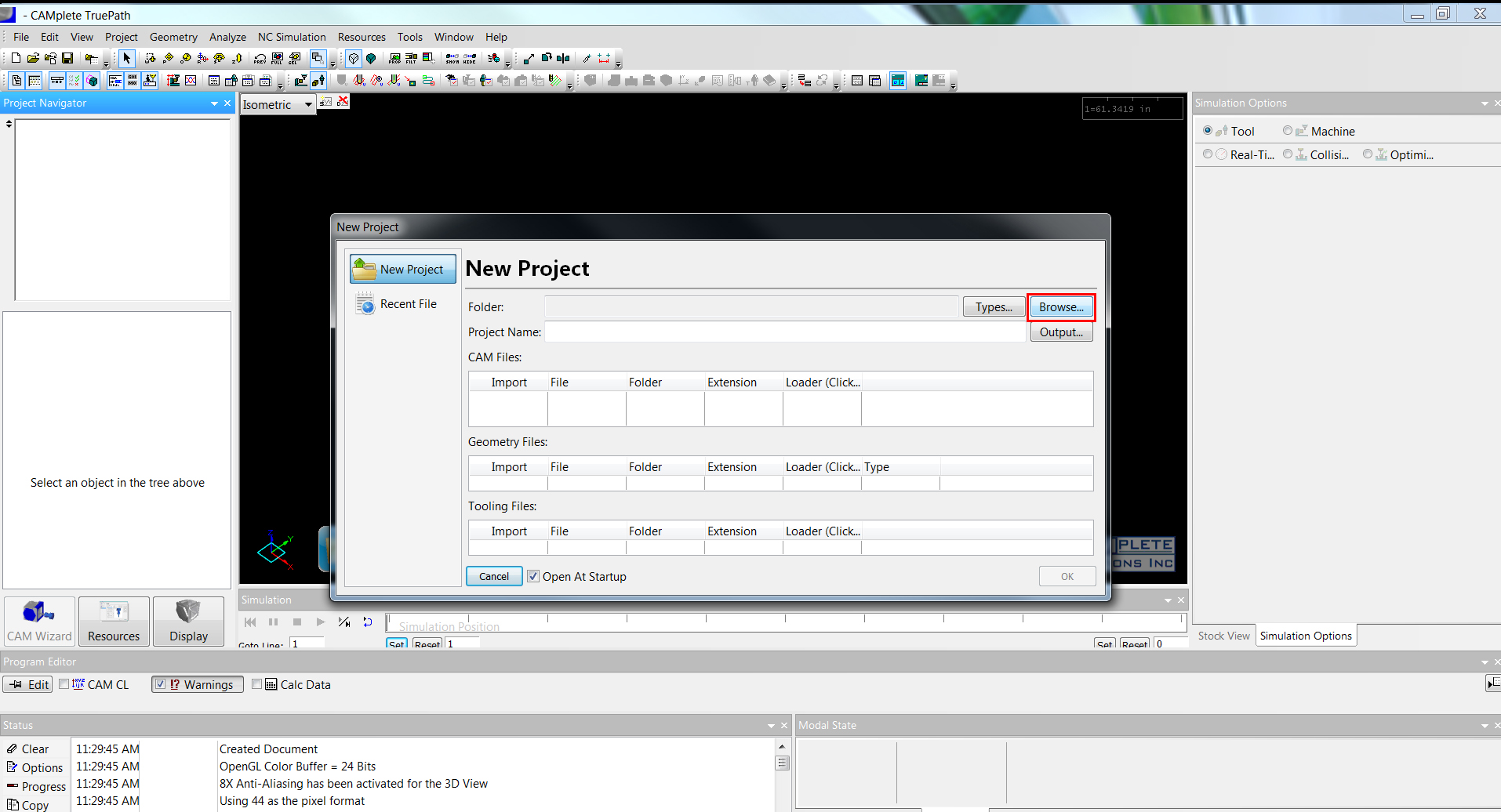Open the Display panel button

pos(189,621)
